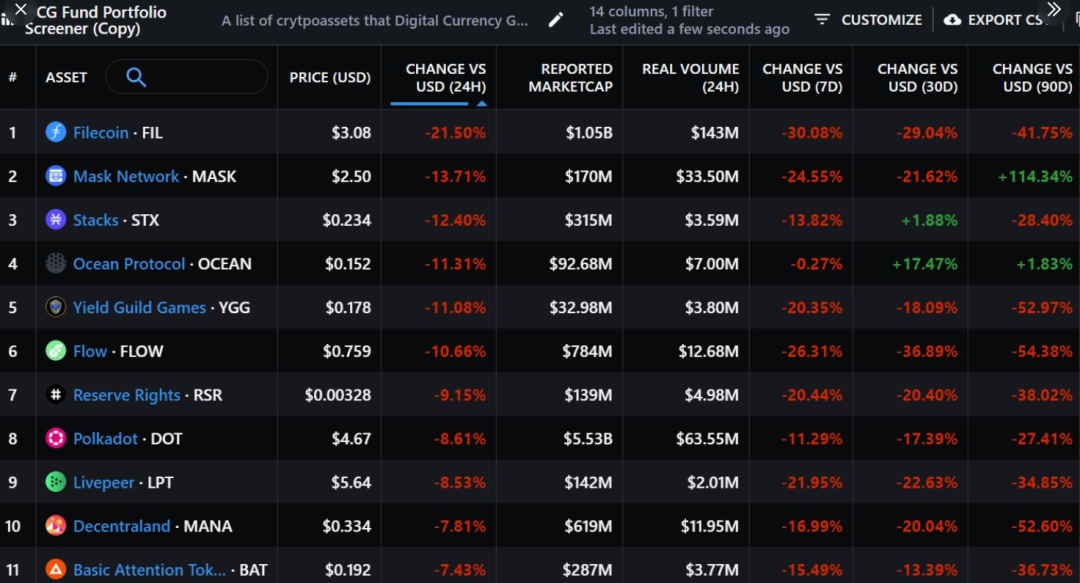Open the Livepeer asset link
Image resolution: width=1080 pixels, height=583 pixels.
[x=103, y=482]
